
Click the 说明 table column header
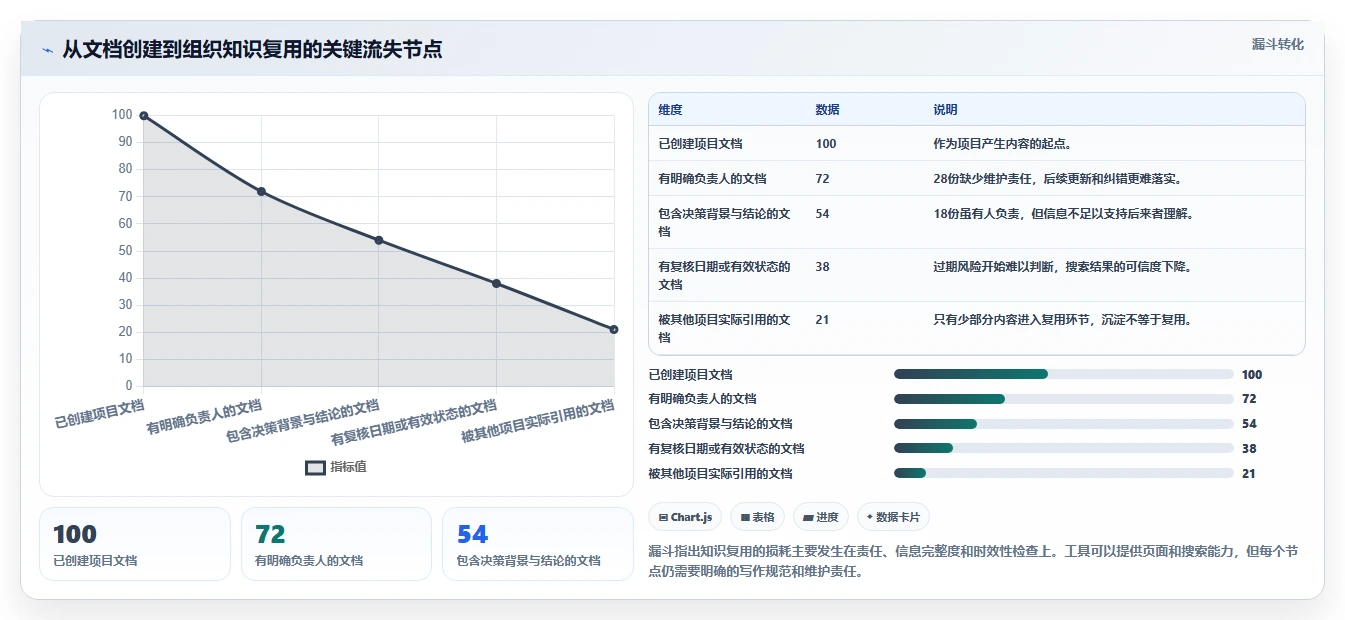[945, 110]
